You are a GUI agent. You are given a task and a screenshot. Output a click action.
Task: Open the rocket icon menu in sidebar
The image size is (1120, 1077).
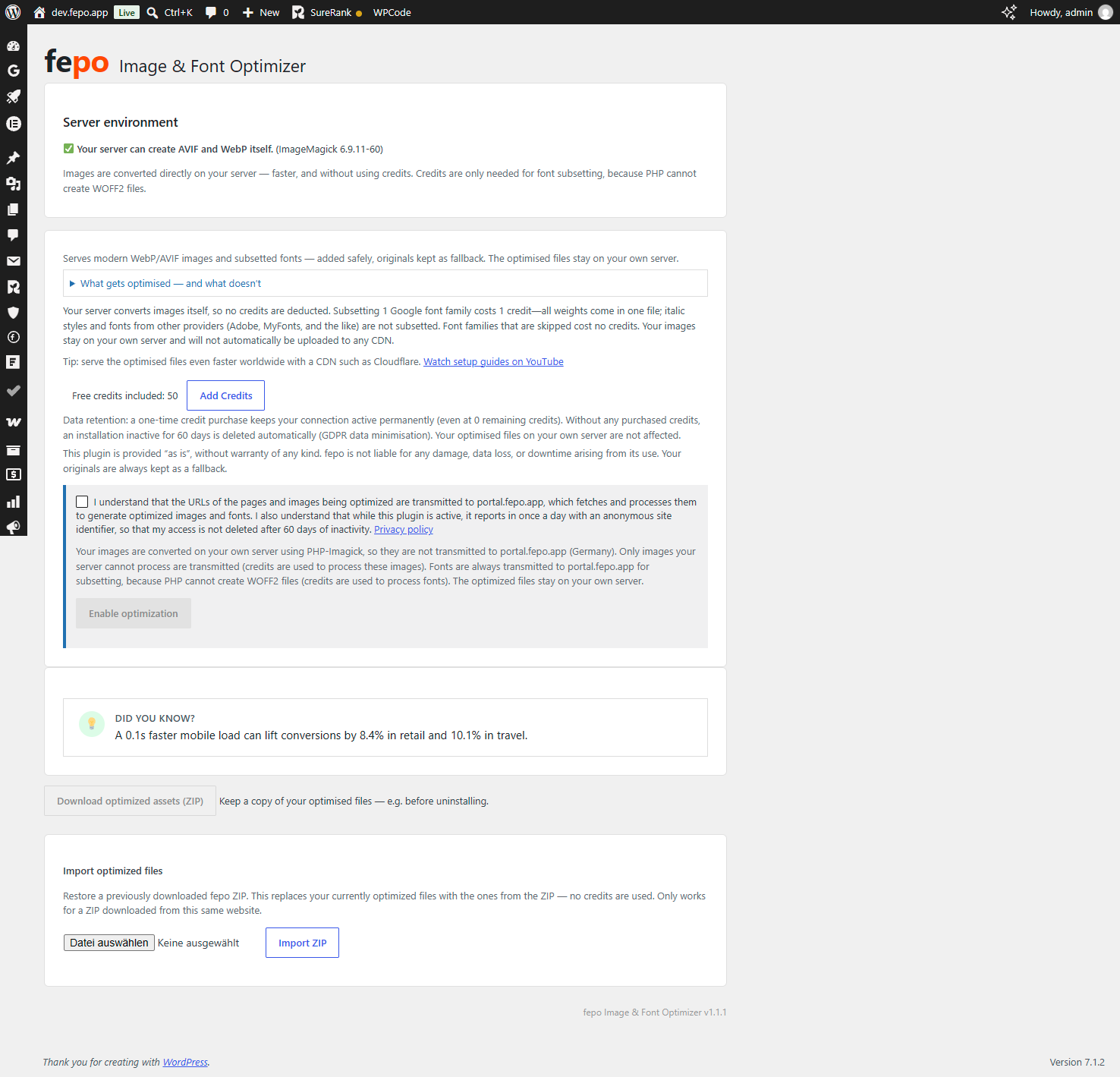(13, 96)
